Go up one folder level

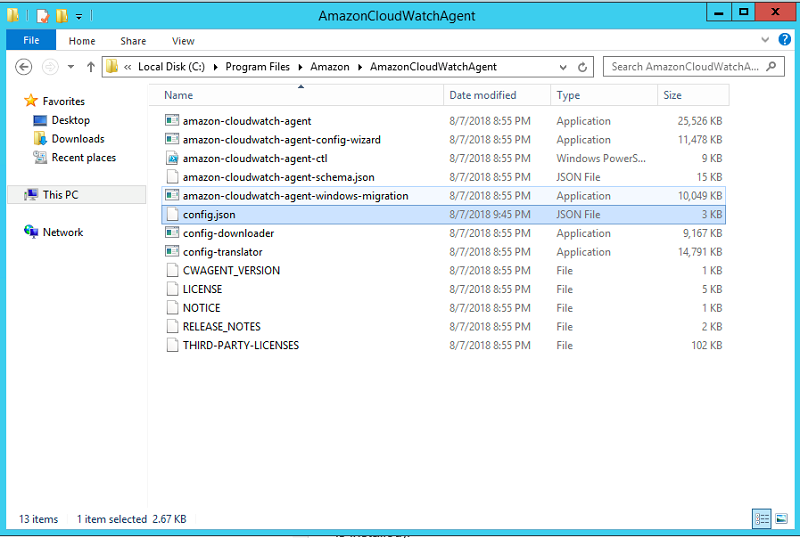91,67
